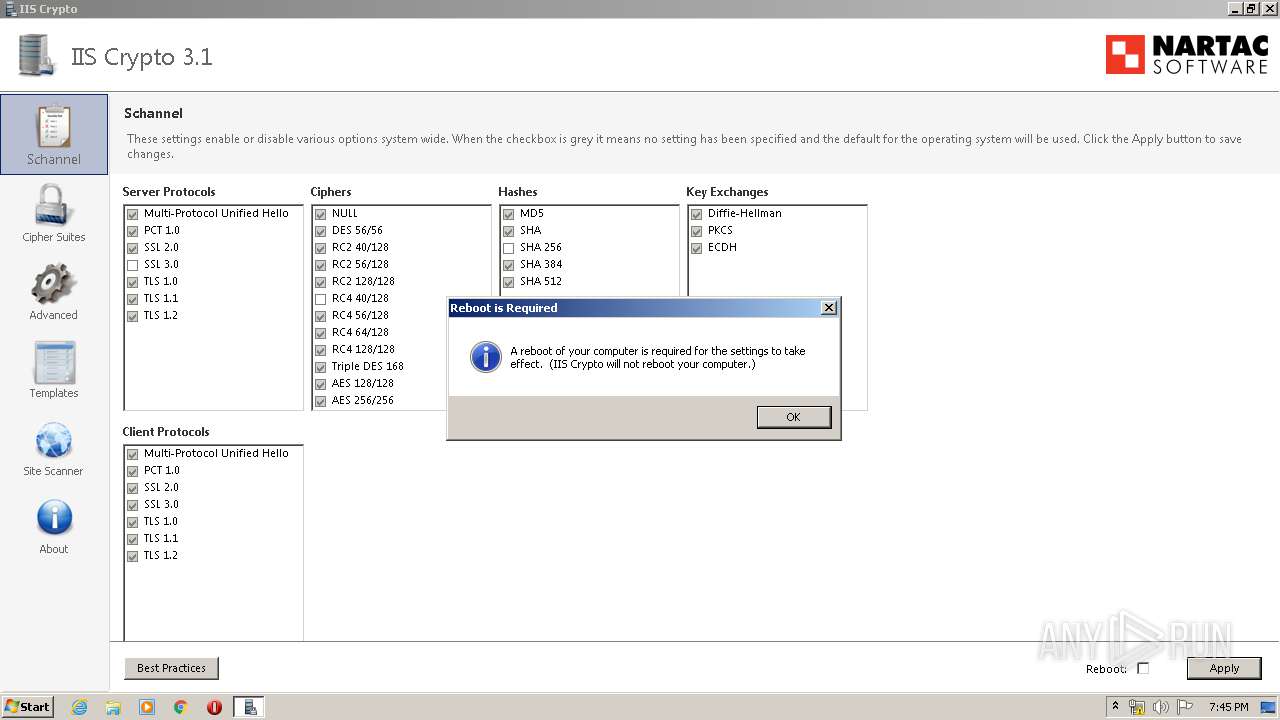1280x720 pixels.
Task: Open the Action Center flag icon
Action: pyautogui.click(x=1185, y=707)
